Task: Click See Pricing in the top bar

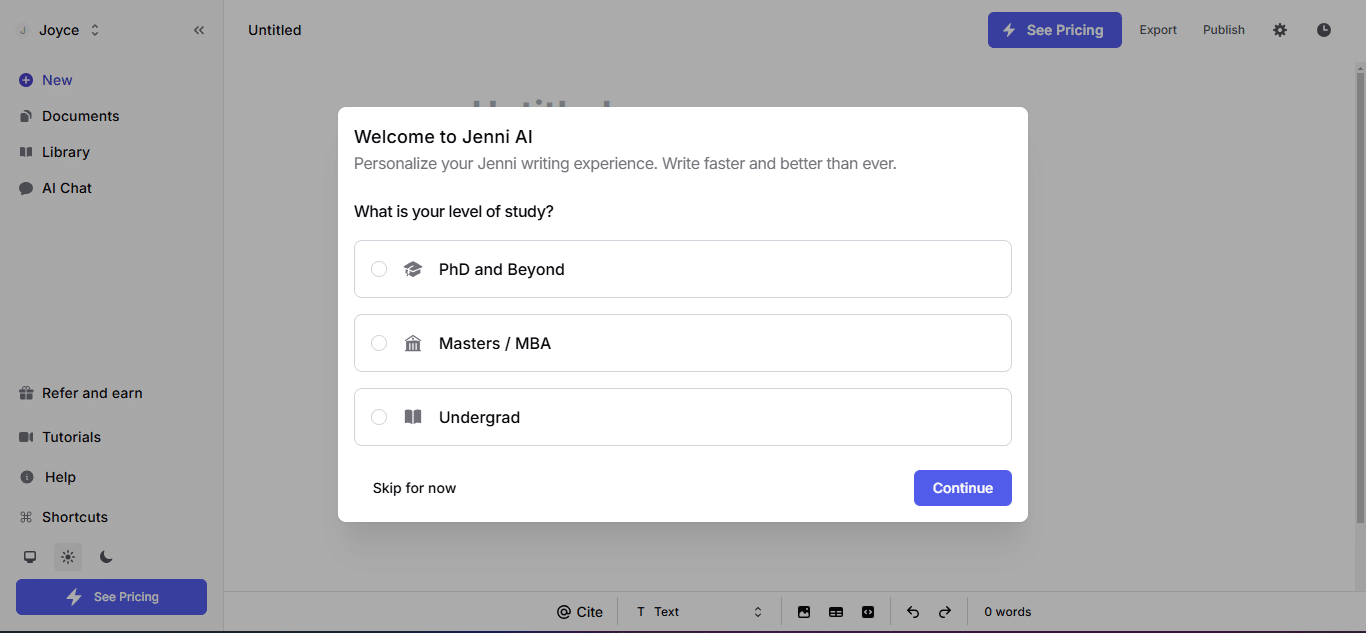Action: [x=1055, y=30]
